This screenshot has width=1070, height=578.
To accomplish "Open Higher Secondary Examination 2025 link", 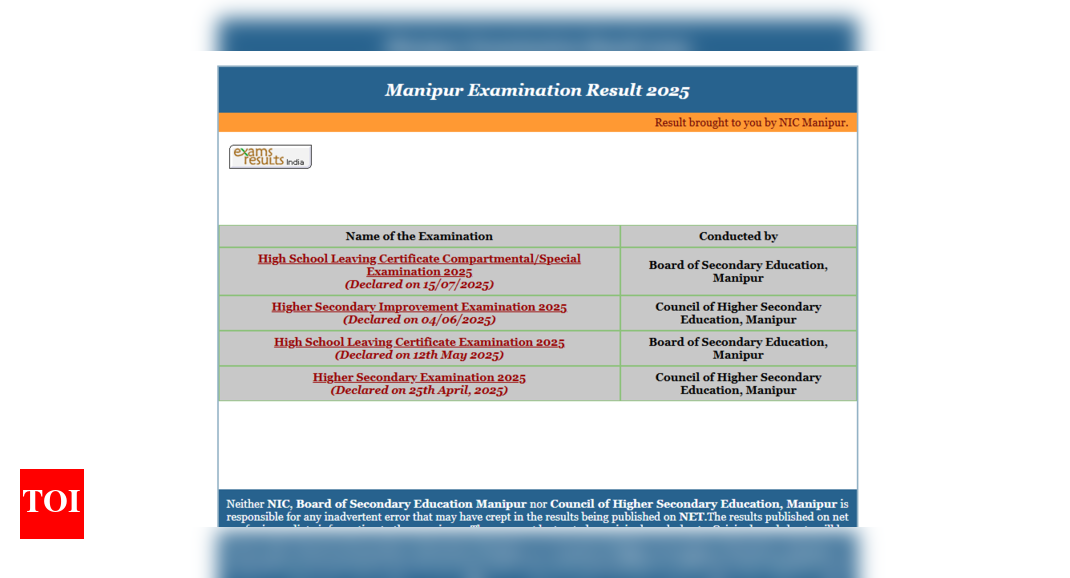I will point(419,377).
